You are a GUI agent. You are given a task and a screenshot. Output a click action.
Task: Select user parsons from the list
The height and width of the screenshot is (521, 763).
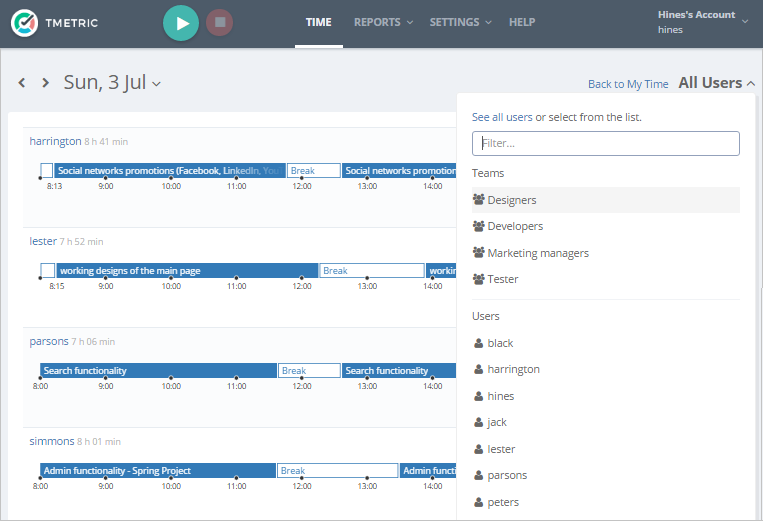pyautogui.click(x=606, y=475)
